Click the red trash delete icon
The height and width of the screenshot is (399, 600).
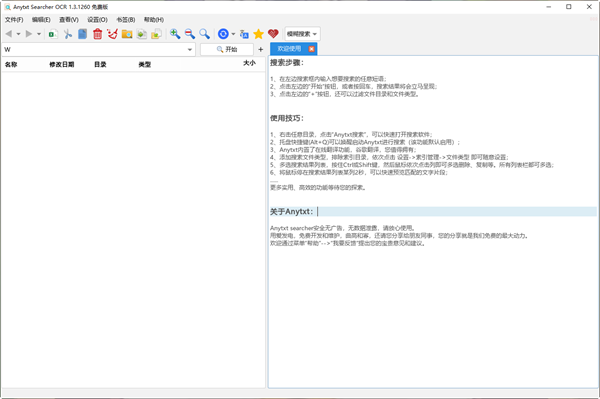pyautogui.click(x=98, y=34)
